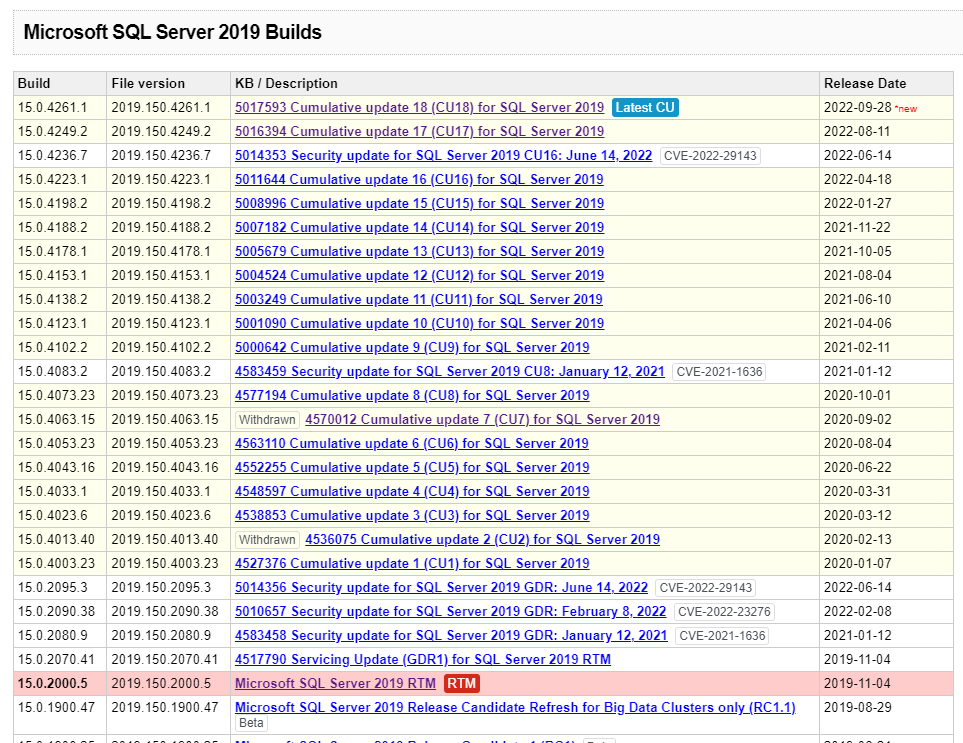Open the CU5 cumulative update link
This screenshot has width=963, height=743.
click(x=412, y=467)
